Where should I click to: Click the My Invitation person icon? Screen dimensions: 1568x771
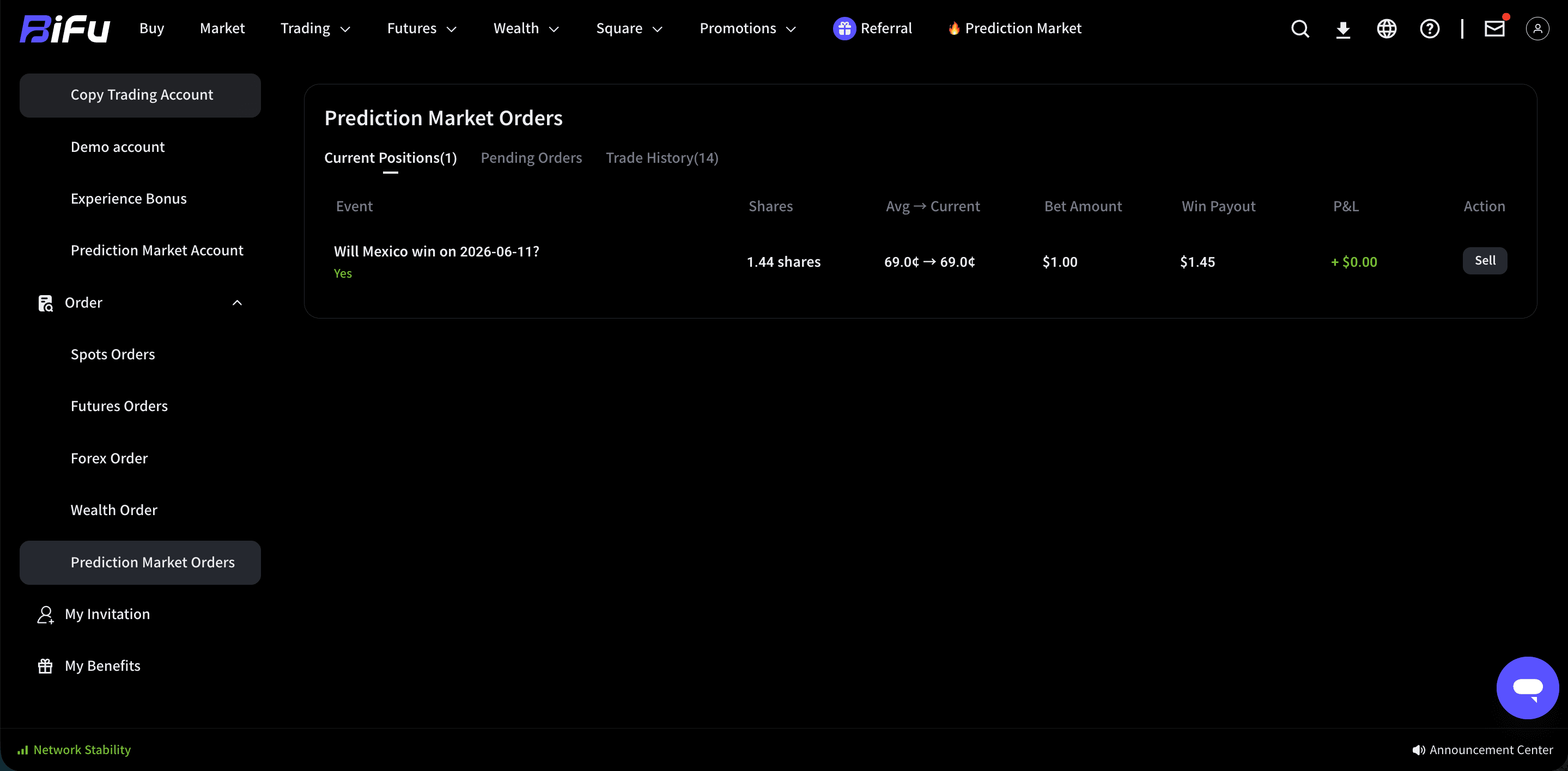(x=46, y=615)
